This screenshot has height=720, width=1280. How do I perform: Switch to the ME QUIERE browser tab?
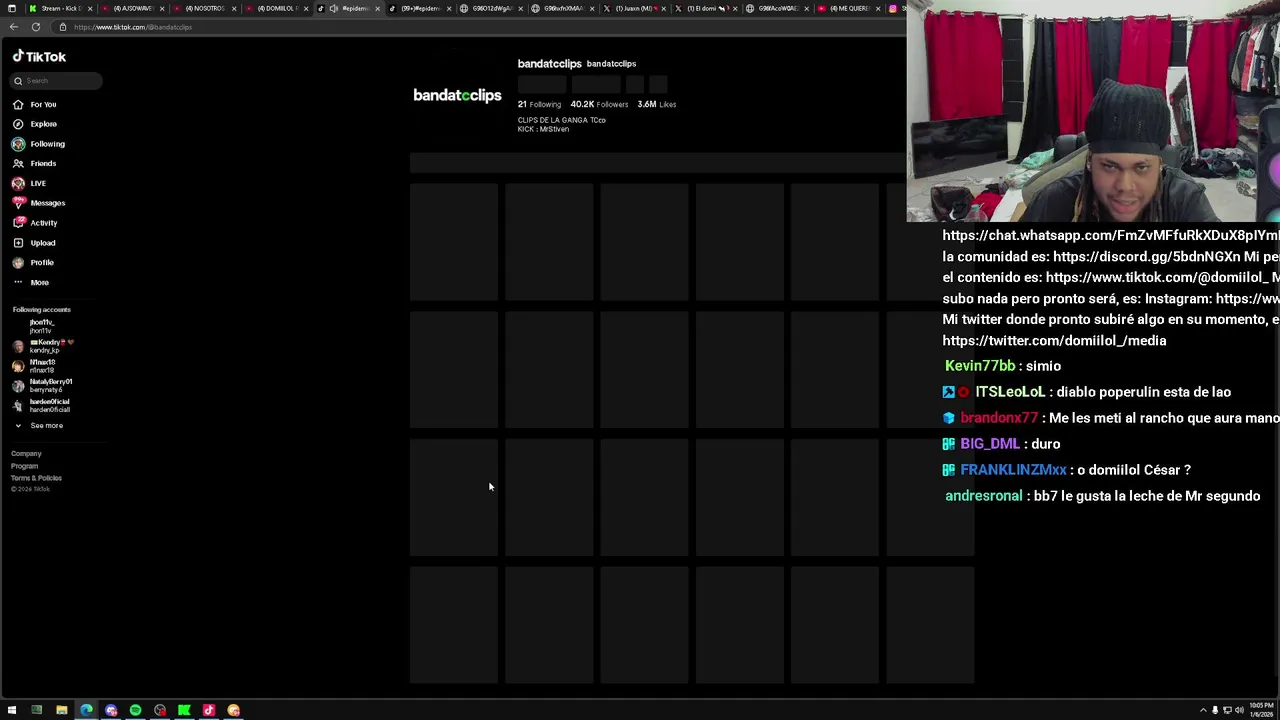850,8
